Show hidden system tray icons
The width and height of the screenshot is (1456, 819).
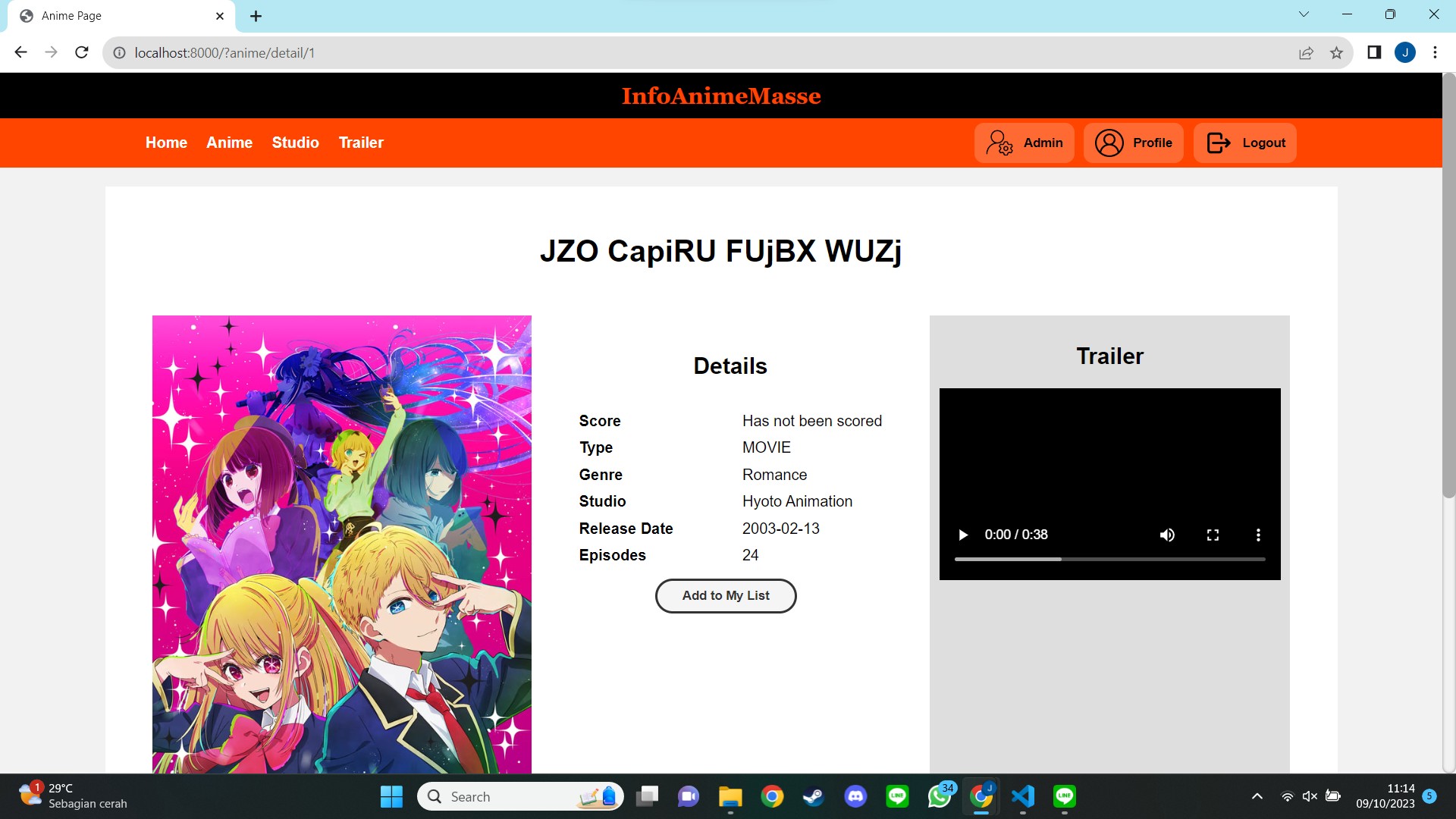(1257, 796)
